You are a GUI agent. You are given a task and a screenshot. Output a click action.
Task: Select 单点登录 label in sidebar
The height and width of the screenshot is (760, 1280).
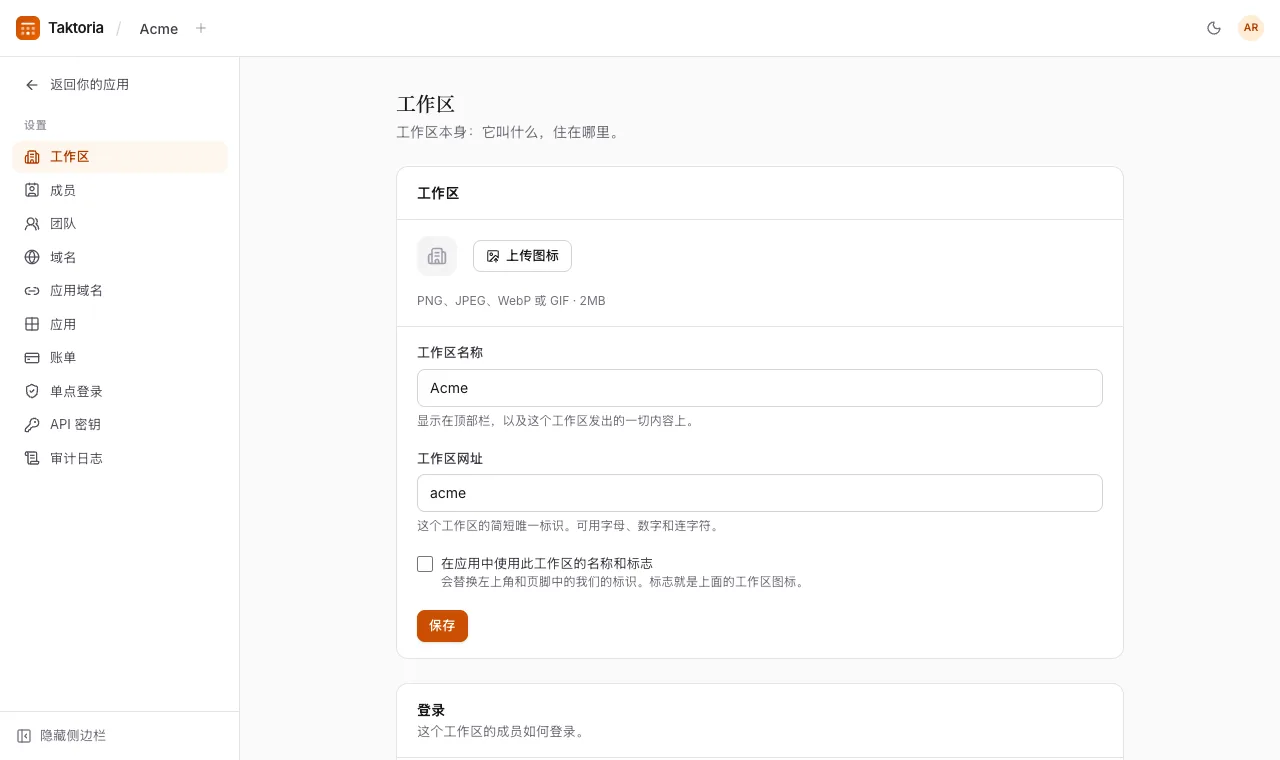pos(77,391)
